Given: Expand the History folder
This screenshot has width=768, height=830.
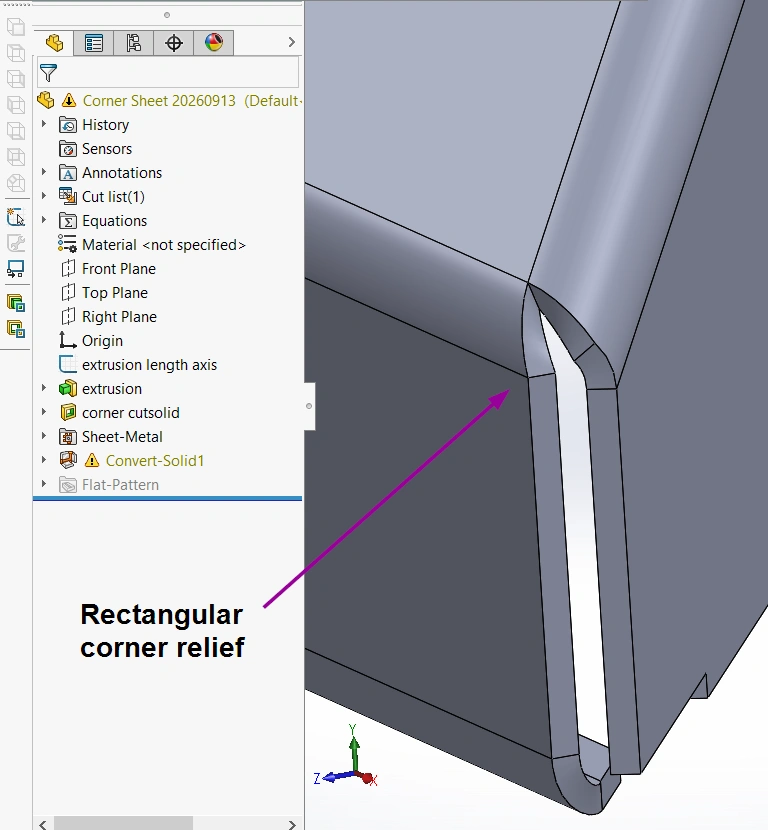Looking at the screenshot, I should [x=44, y=124].
